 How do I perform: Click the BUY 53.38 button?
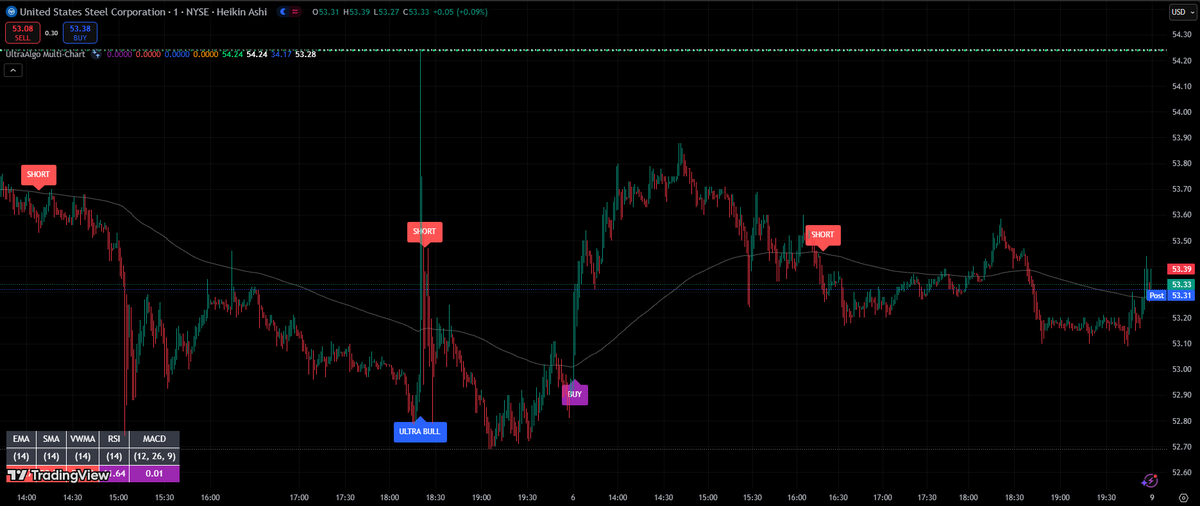pyautogui.click(x=81, y=33)
